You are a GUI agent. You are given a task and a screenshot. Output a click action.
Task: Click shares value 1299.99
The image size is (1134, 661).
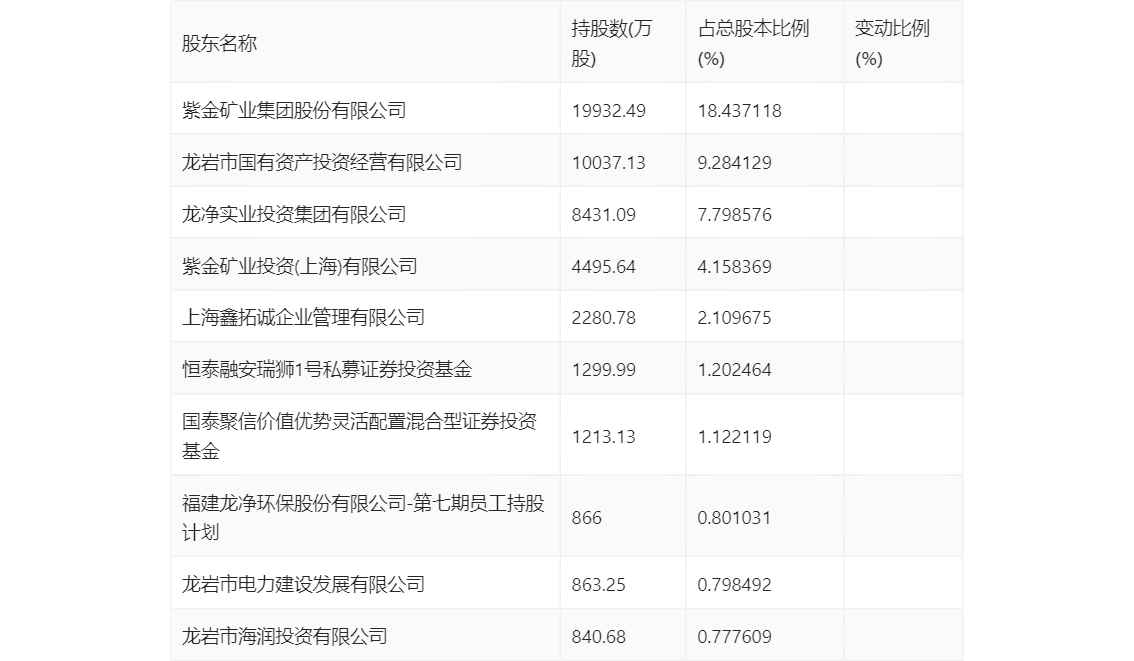point(603,370)
